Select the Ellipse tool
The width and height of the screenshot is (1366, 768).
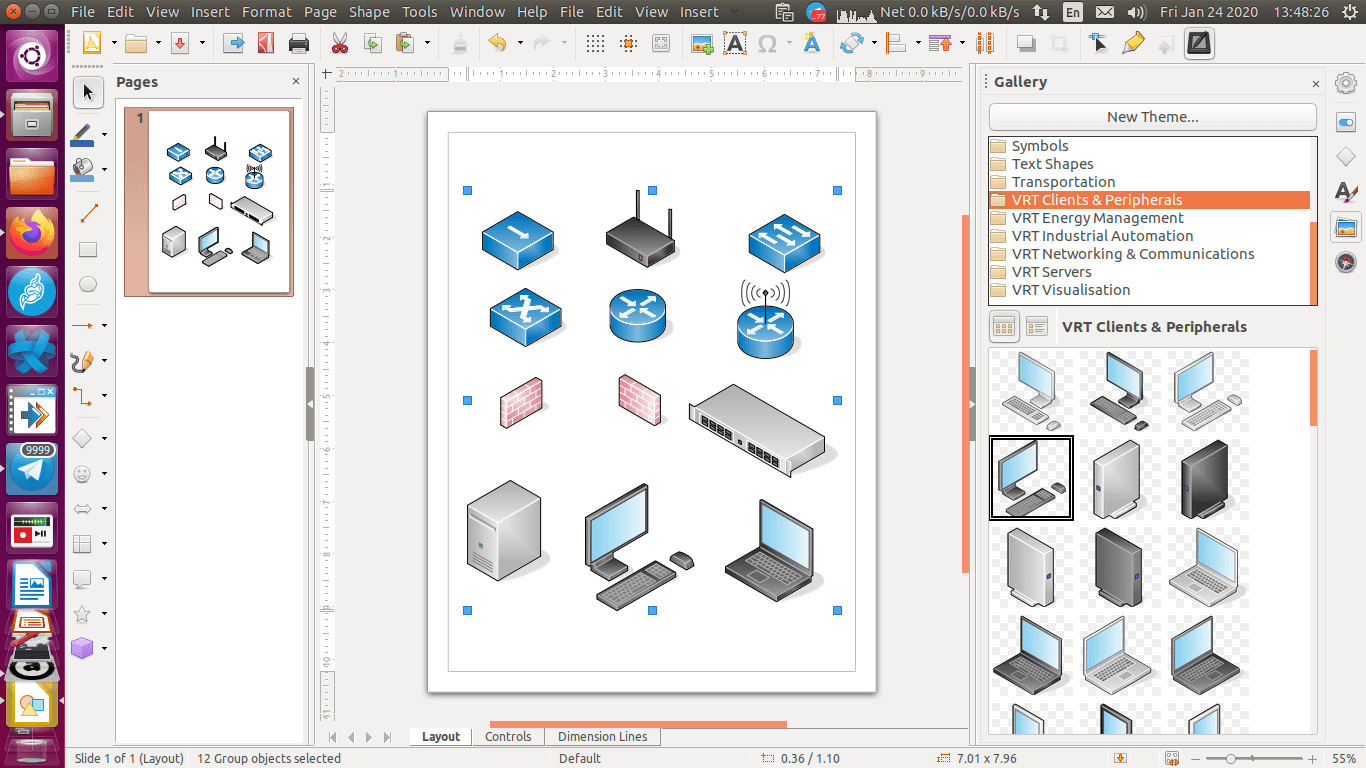click(x=88, y=285)
